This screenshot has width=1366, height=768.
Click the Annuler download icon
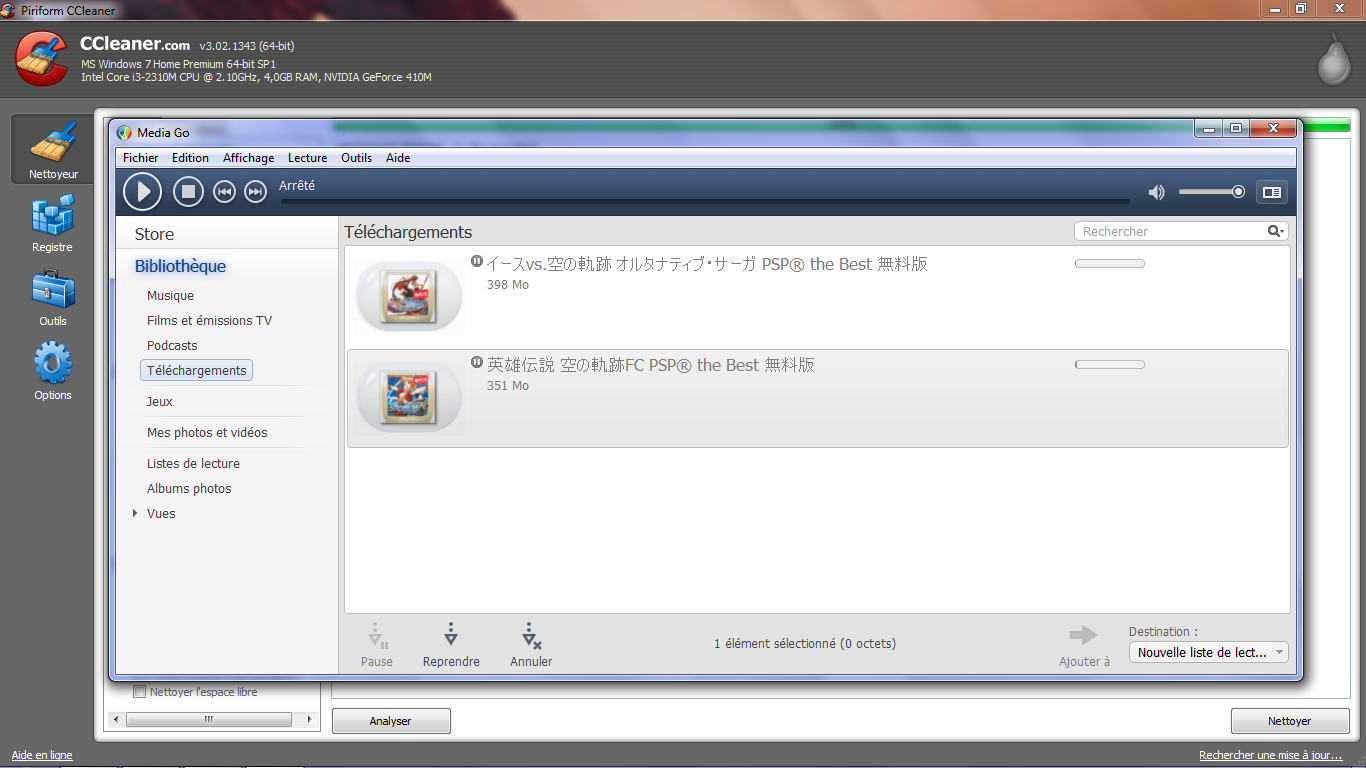pyautogui.click(x=531, y=636)
